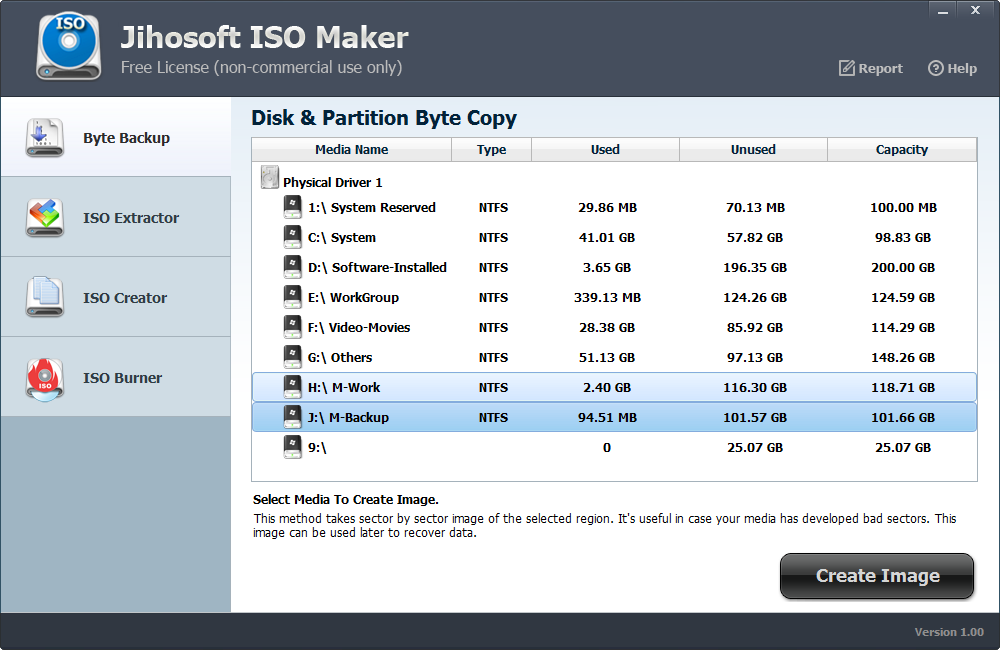Click the 101.66 GB capacity value
The image size is (1000, 650).
[903, 417]
